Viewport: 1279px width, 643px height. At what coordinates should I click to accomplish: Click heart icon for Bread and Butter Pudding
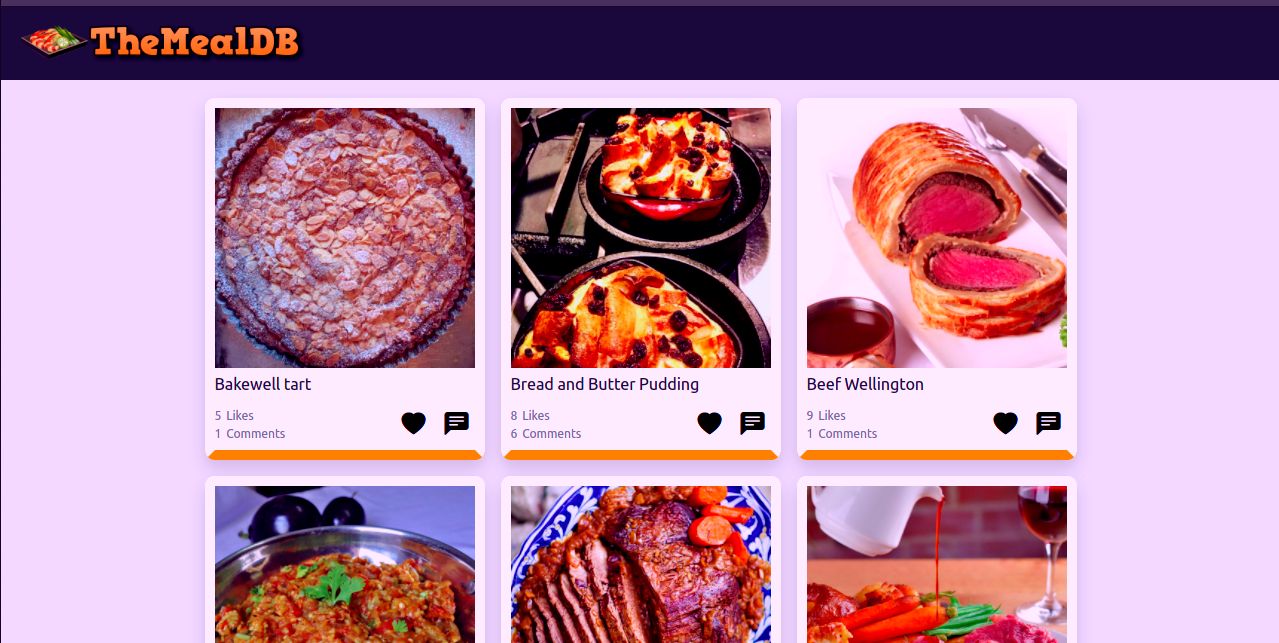tap(709, 423)
